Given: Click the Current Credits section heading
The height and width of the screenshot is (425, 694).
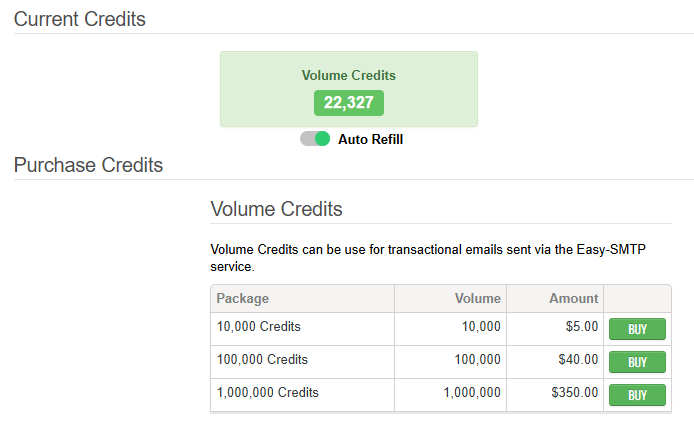Looking at the screenshot, I should click(x=79, y=19).
